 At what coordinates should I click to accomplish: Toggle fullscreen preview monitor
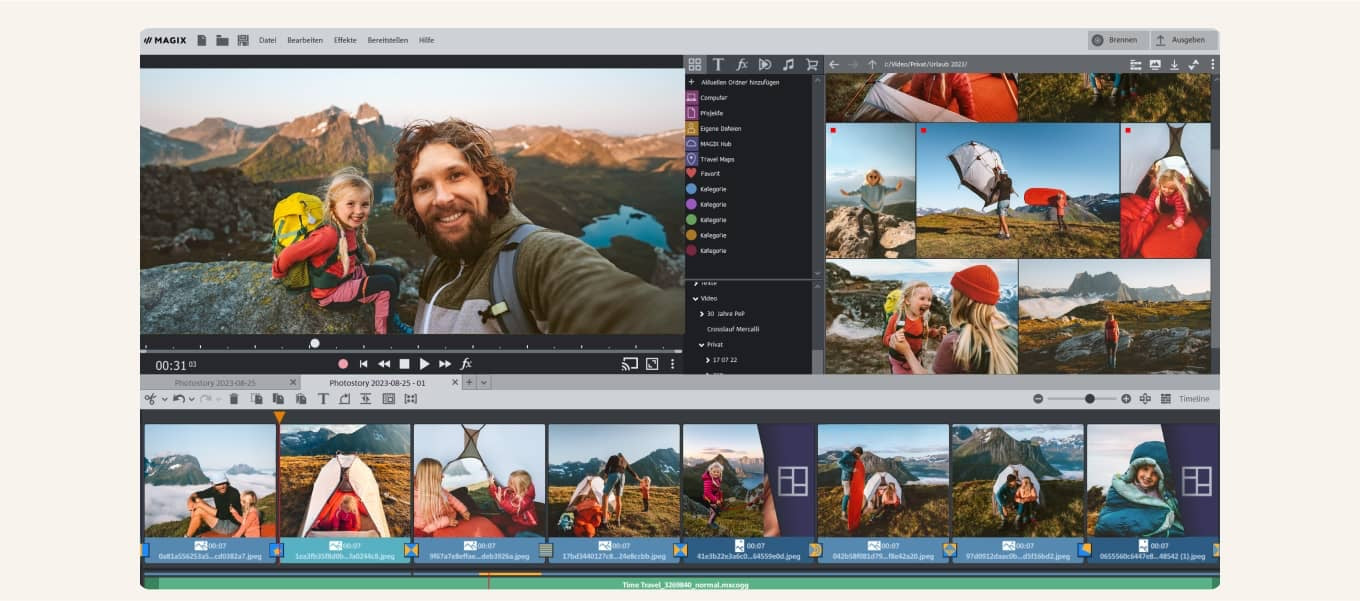tap(652, 364)
